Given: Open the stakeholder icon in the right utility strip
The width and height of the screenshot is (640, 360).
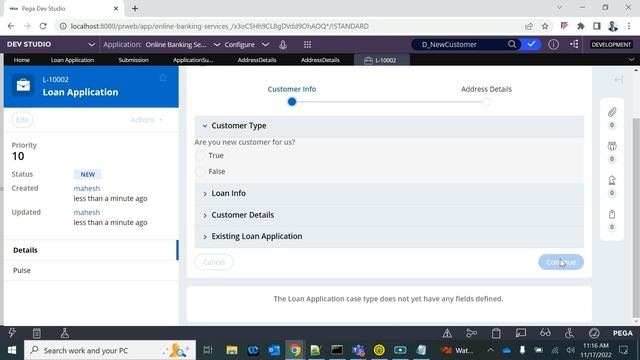Looking at the screenshot, I should 612,180.
